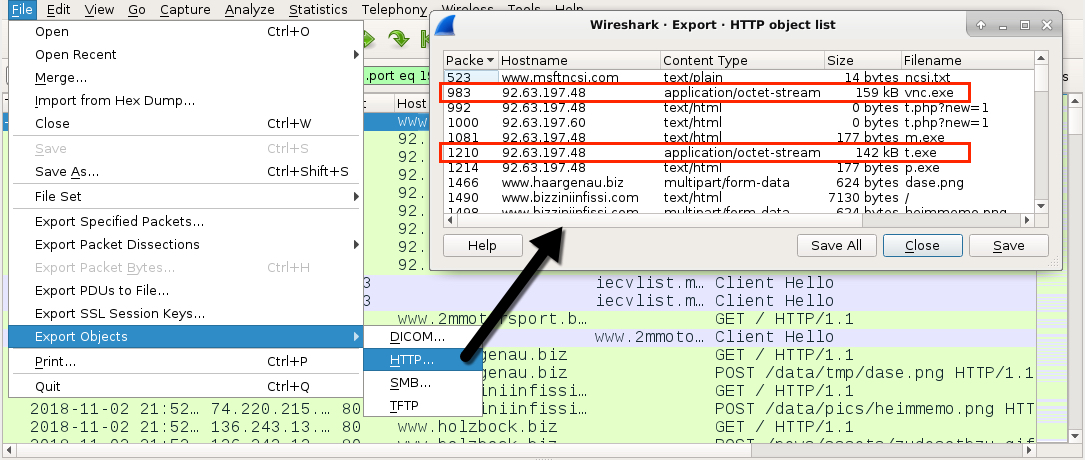1085x460 pixels.
Task: Click the Packet column sort arrow
Action: point(491,60)
